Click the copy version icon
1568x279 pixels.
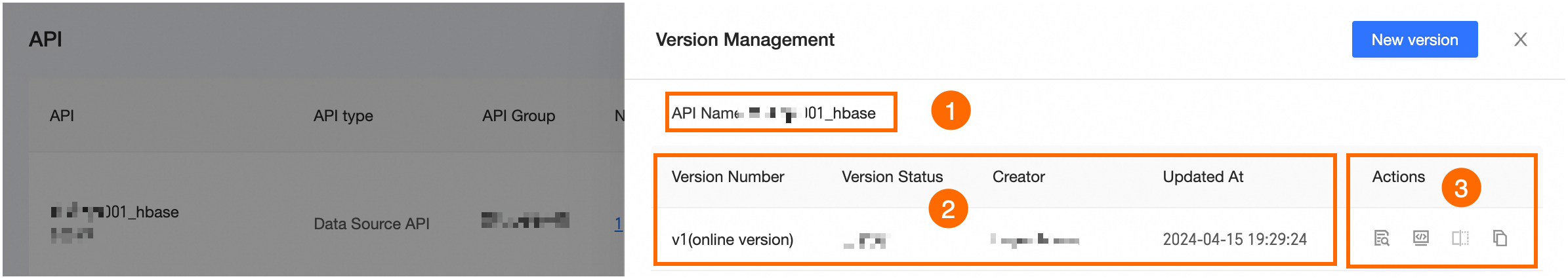click(x=1500, y=238)
